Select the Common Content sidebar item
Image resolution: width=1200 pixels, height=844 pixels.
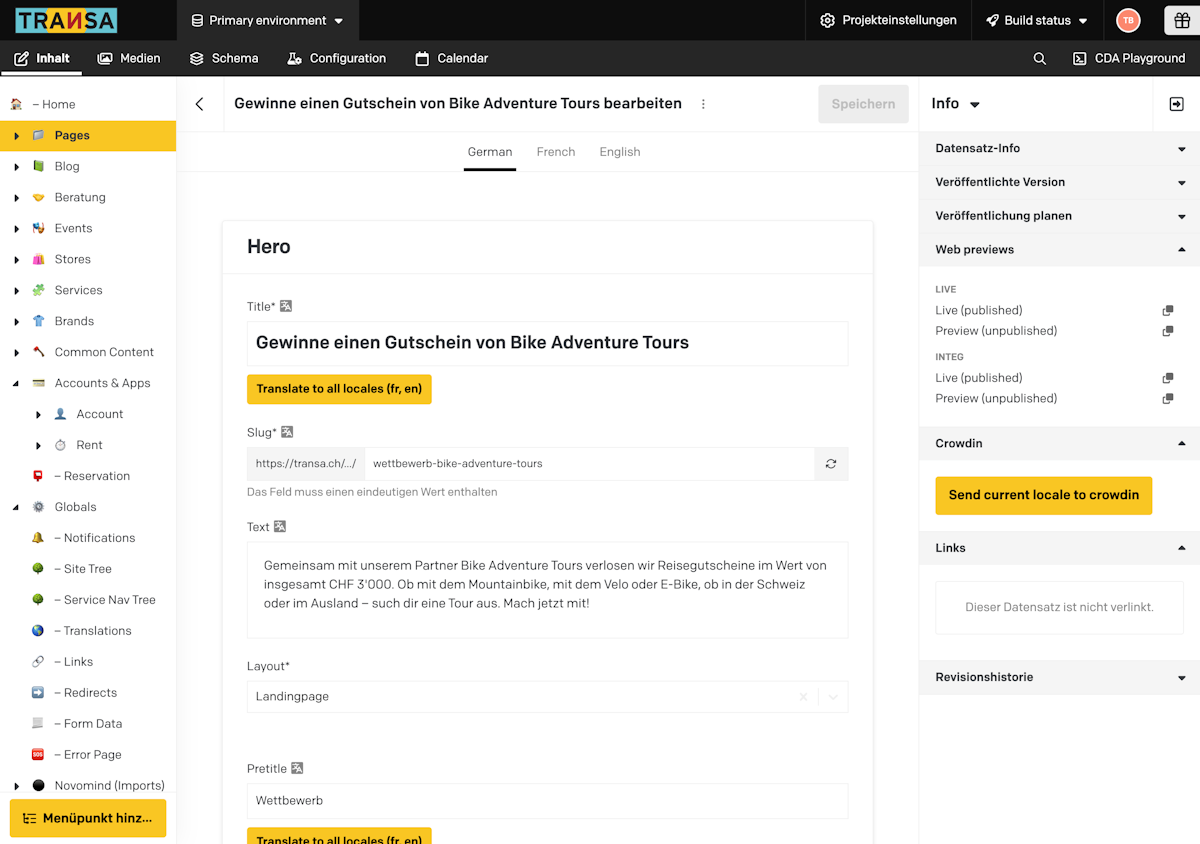(88, 352)
